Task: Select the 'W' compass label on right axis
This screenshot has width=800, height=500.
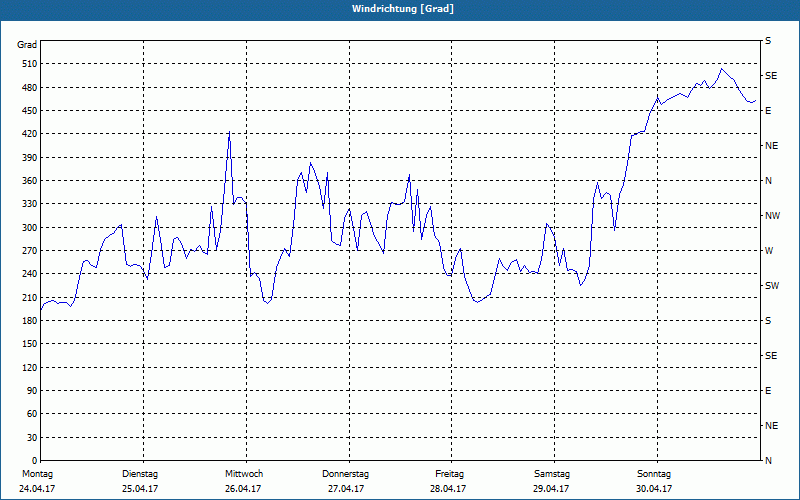Action: click(769, 251)
